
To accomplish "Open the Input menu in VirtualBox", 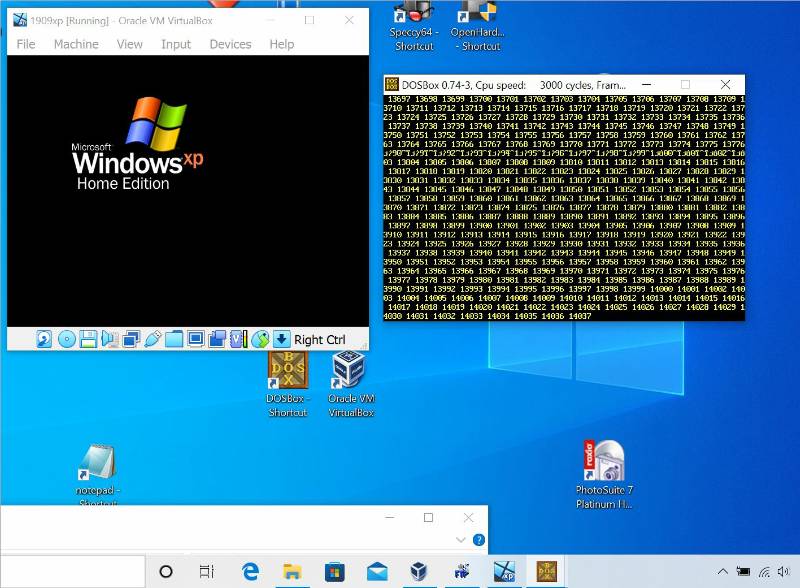I will [x=176, y=44].
